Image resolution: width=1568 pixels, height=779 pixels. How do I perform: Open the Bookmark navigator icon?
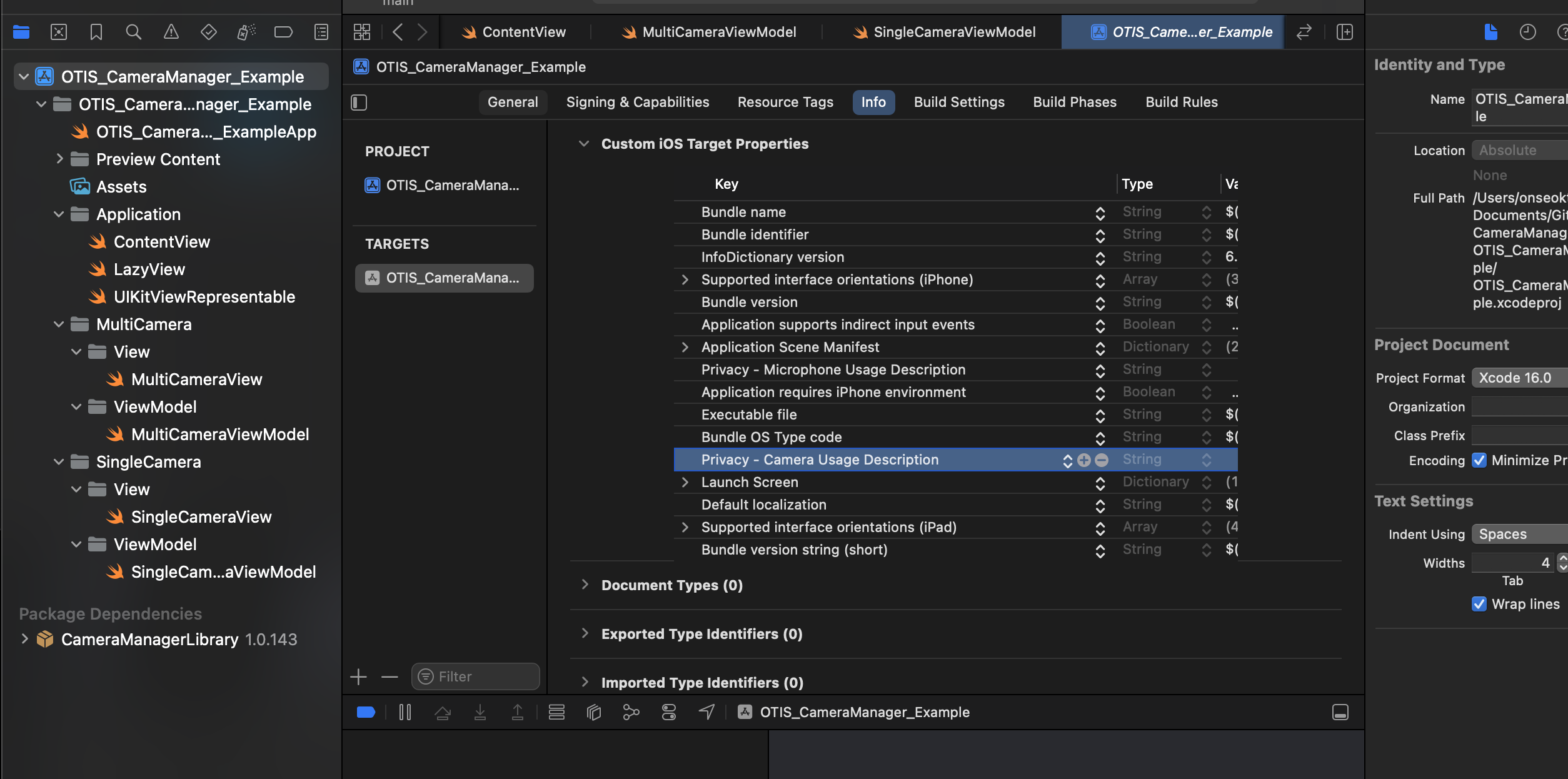click(x=96, y=32)
